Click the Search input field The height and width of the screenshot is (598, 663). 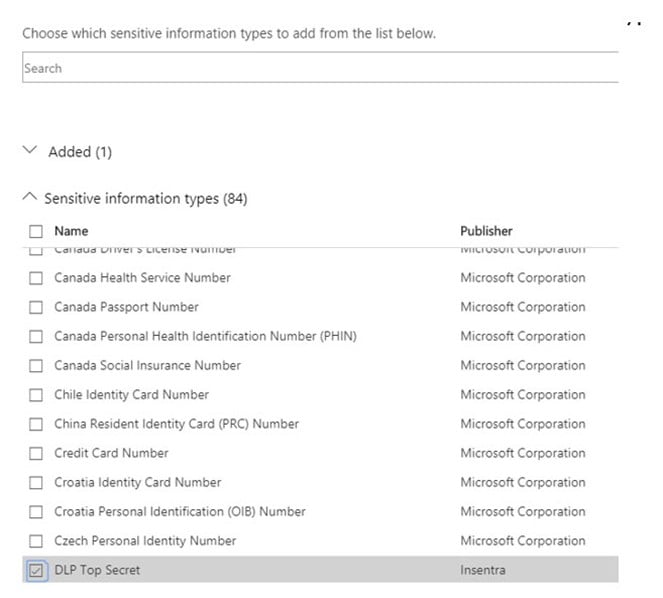pyautogui.click(x=320, y=68)
